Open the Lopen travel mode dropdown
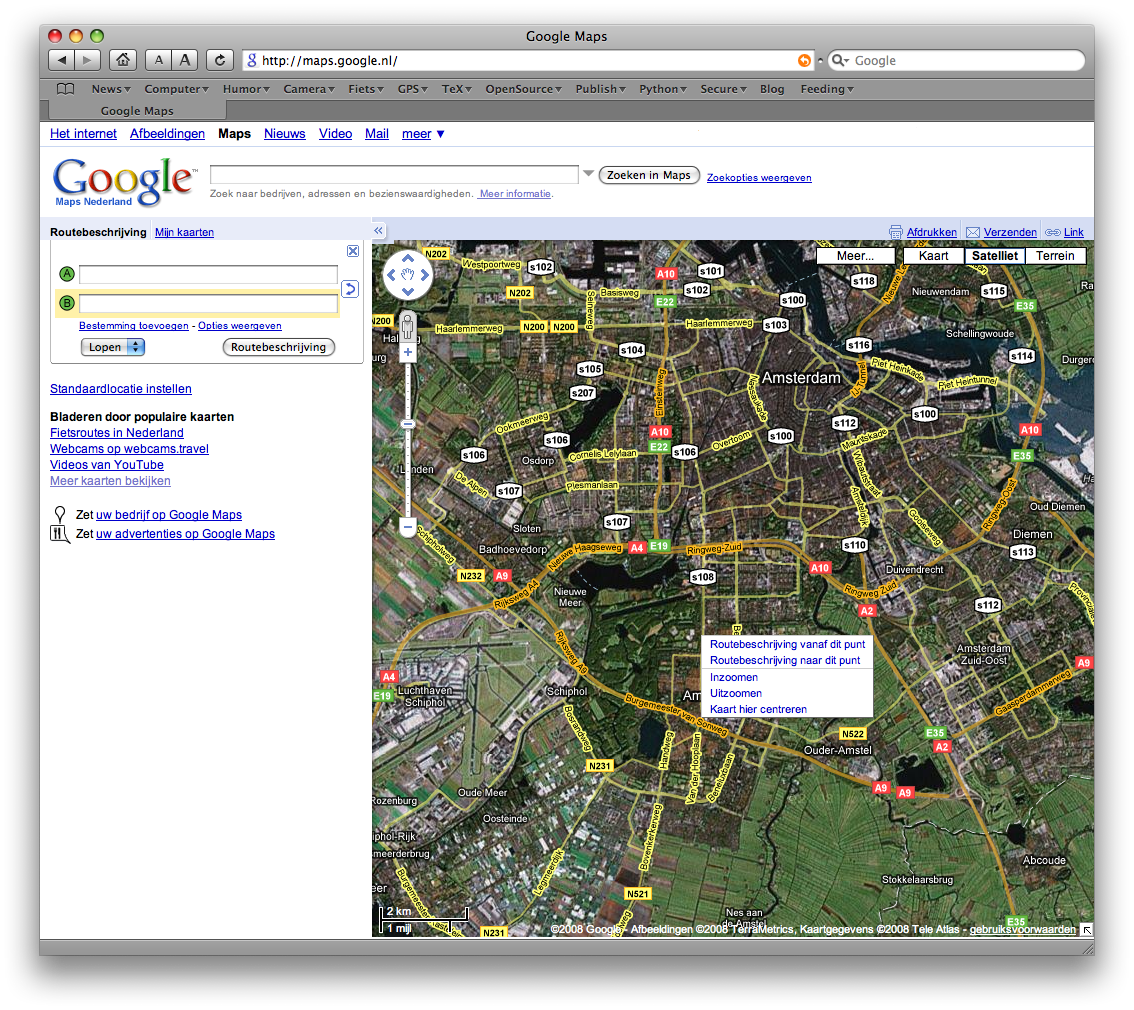Image resolution: width=1134 pixels, height=1010 pixels. coord(113,347)
